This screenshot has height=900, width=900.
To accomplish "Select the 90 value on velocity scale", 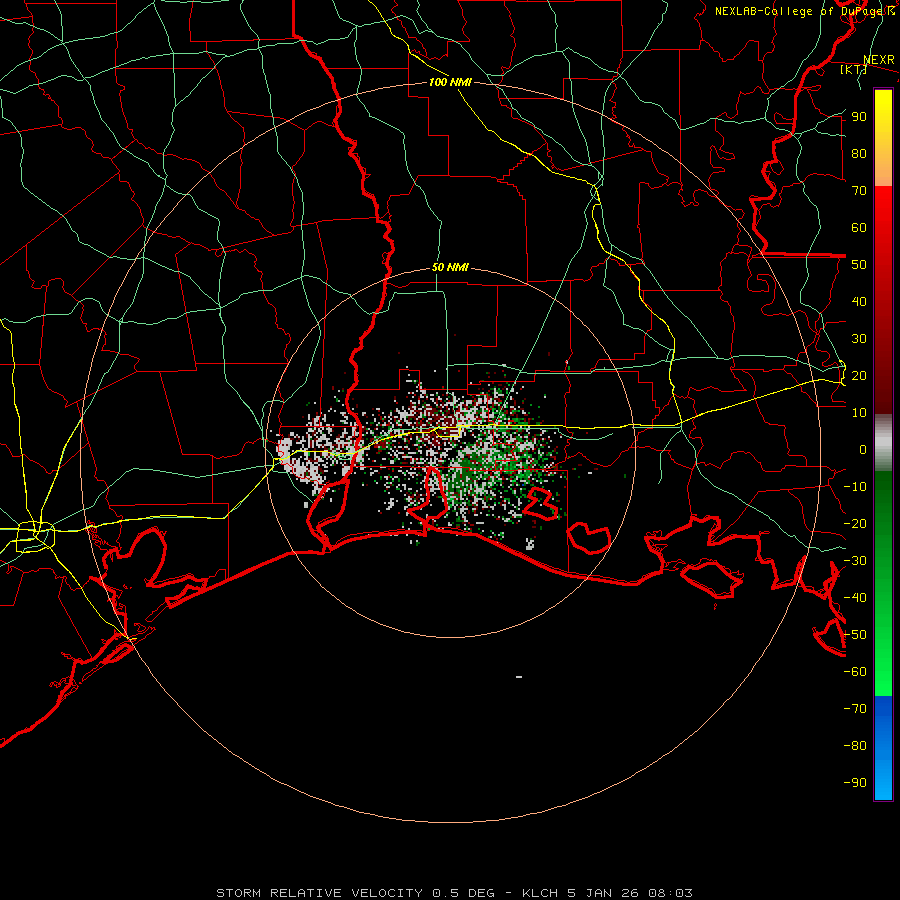I will coord(859,117).
